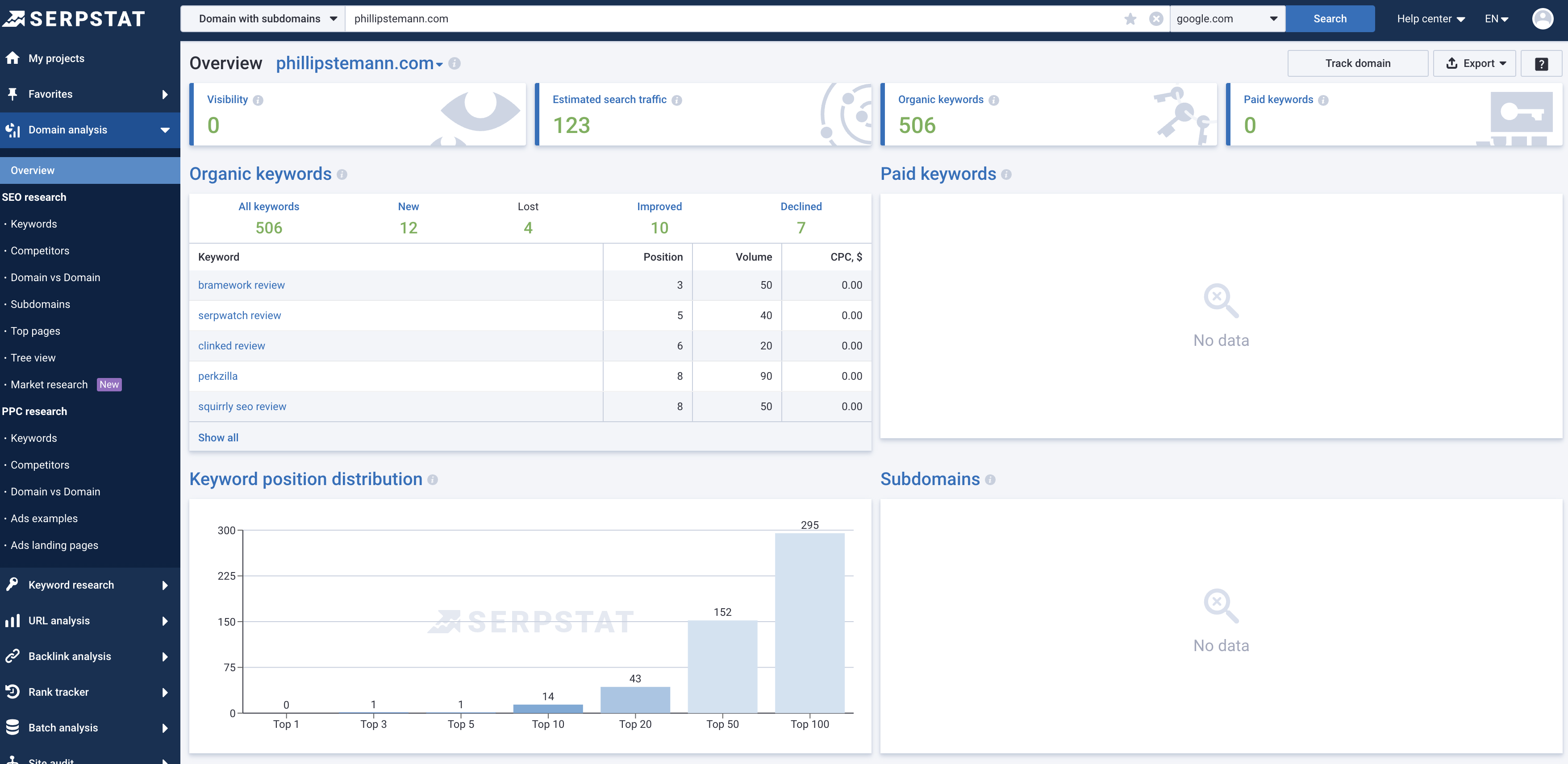Viewport: 1568px width, 764px height.
Task: Expand the URL analysis arrow
Action: click(165, 621)
